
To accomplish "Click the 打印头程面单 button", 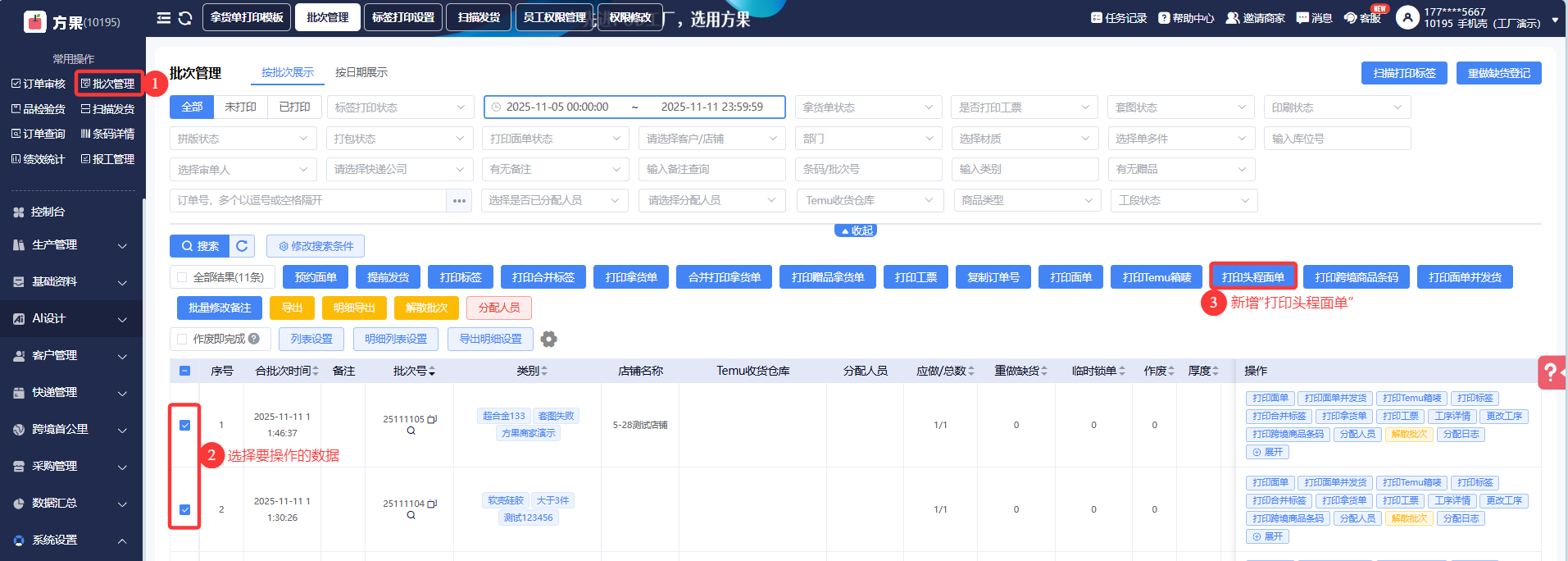I will [x=1253, y=277].
